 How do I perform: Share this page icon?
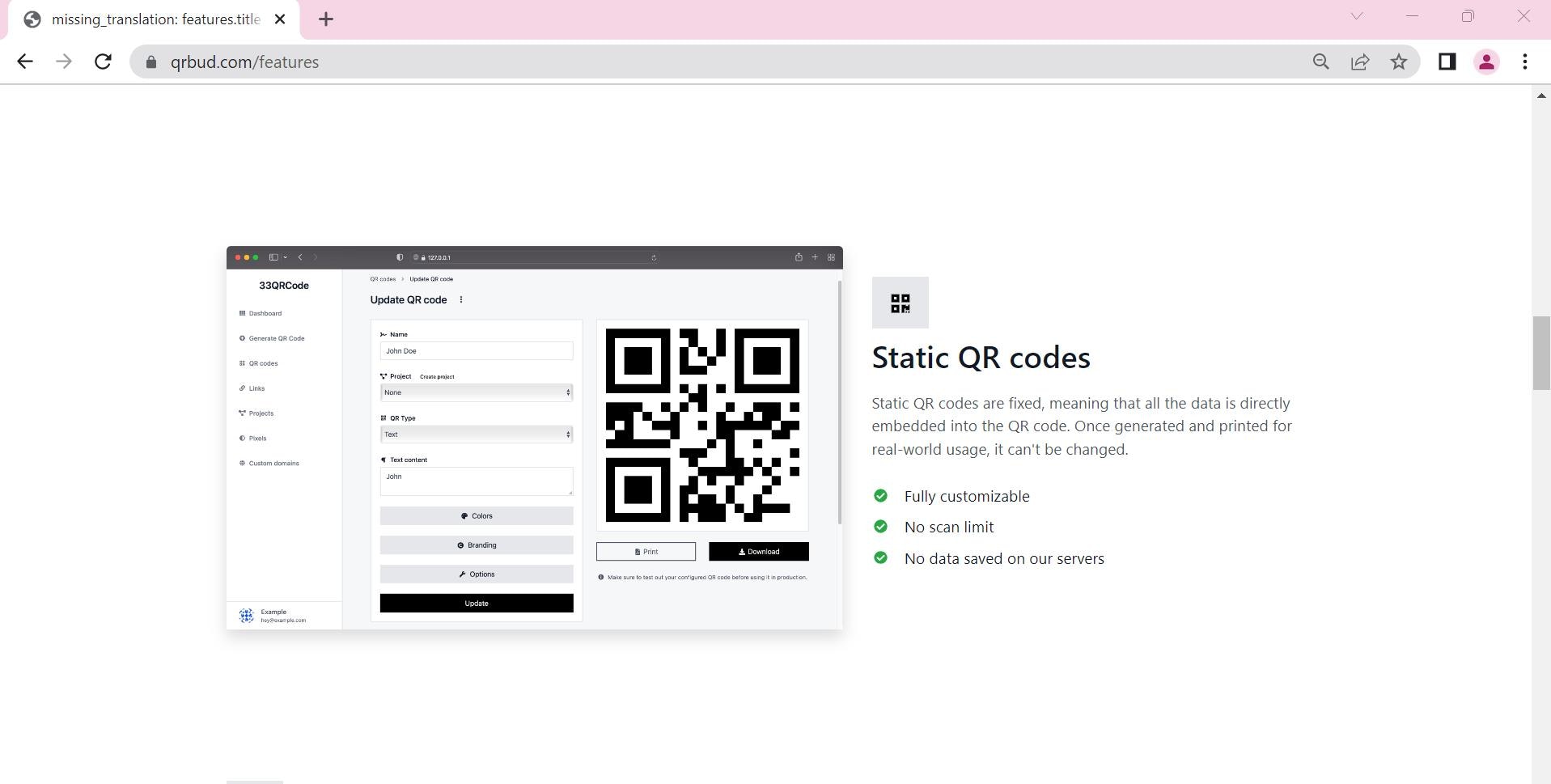pyautogui.click(x=1360, y=61)
